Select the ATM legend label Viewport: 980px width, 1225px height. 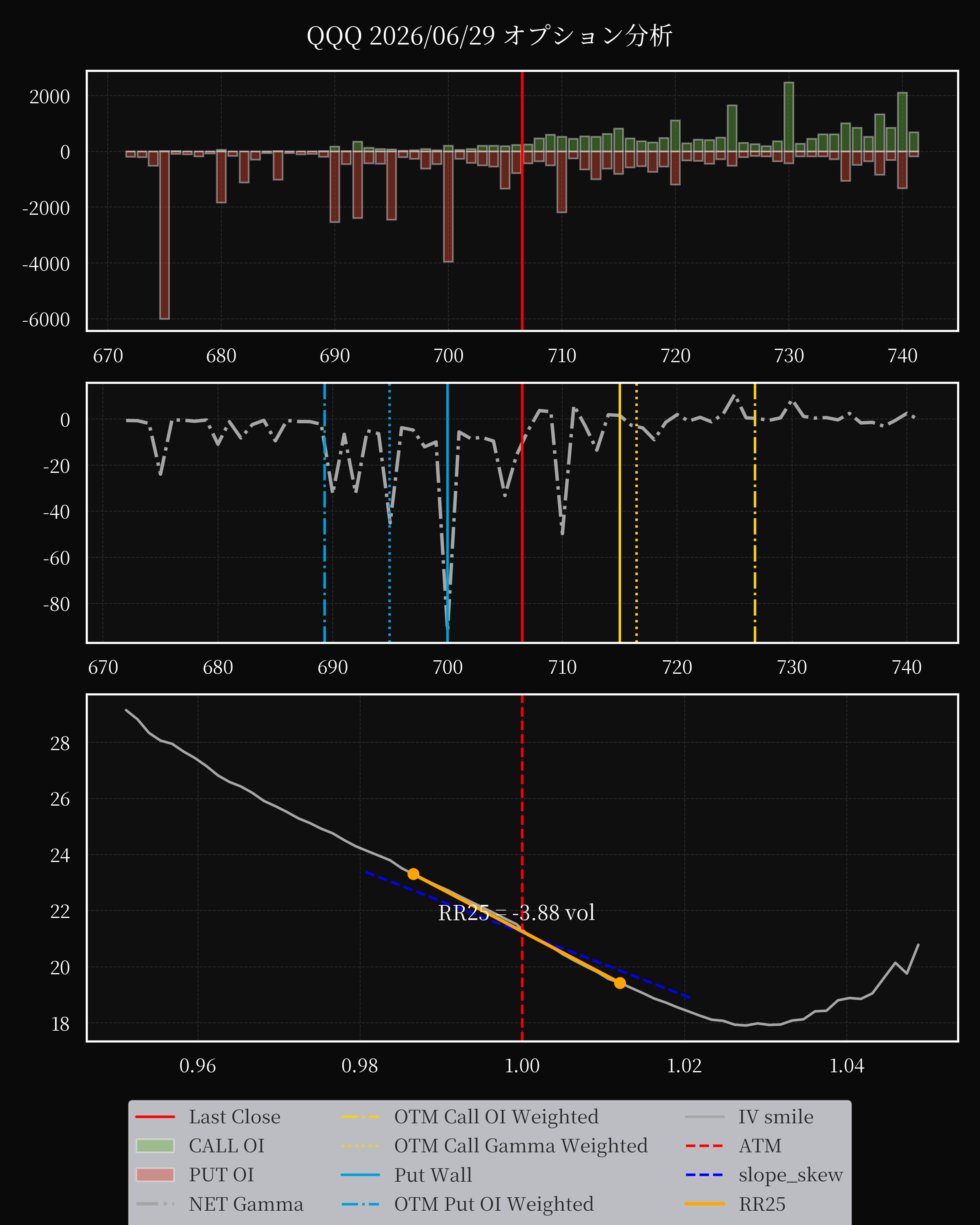[x=759, y=1146]
